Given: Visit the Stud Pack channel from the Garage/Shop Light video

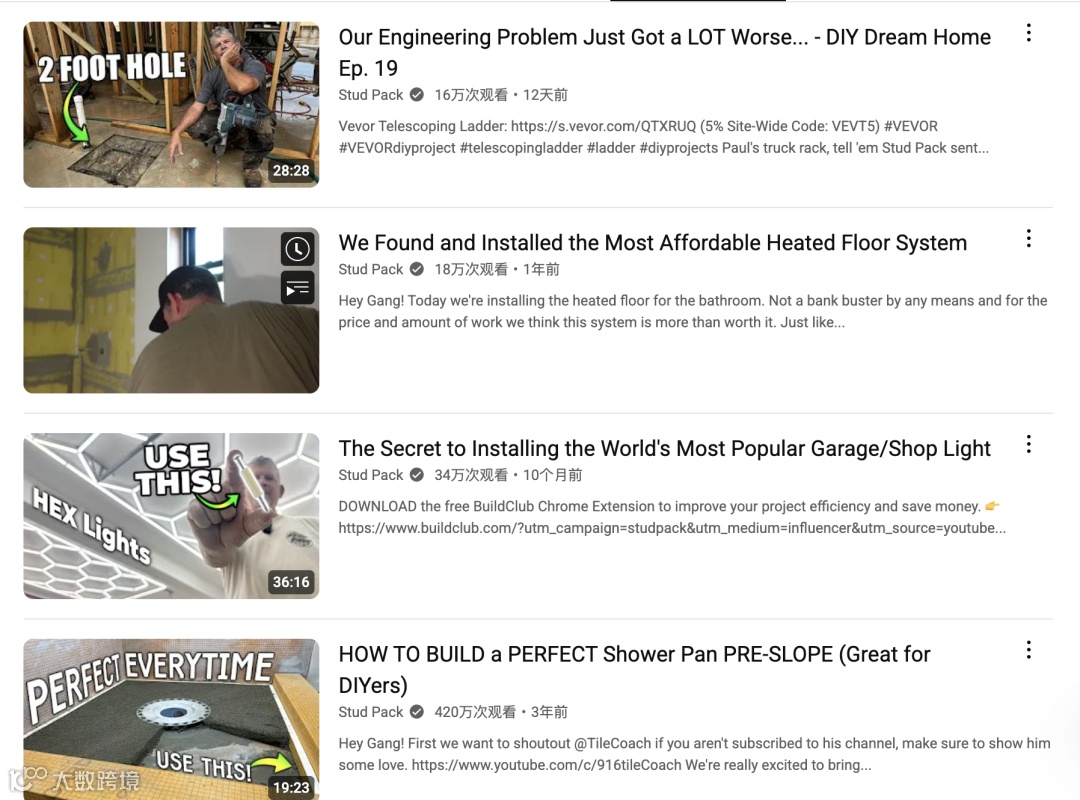Looking at the screenshot, I should pyautogui.click(x=371, y=475).
